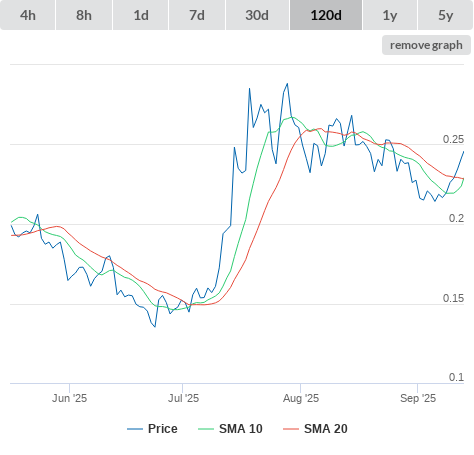Click the Sep '25 axis label
This screenshot has height=455, width=474.
[x=418, y=398]
